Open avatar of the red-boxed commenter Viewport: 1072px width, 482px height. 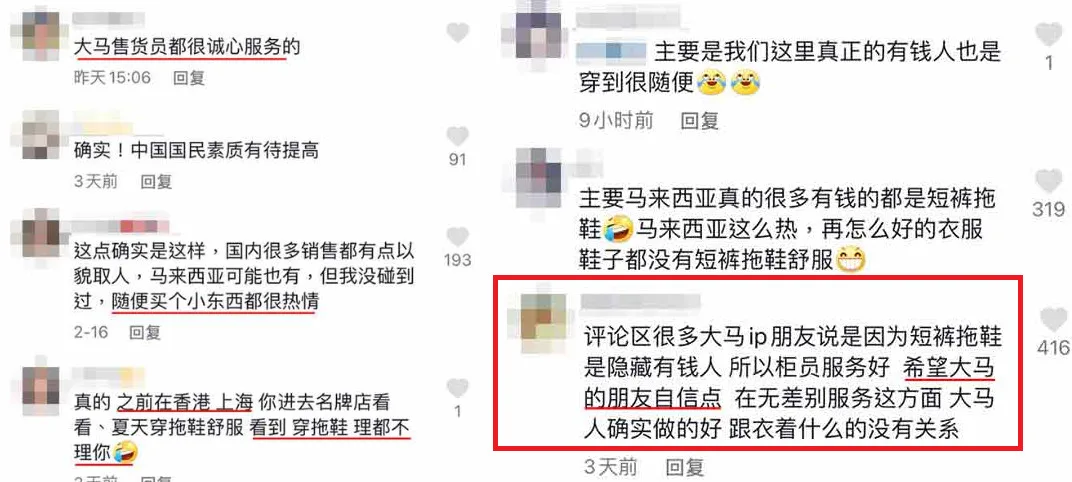click(544, 318)
